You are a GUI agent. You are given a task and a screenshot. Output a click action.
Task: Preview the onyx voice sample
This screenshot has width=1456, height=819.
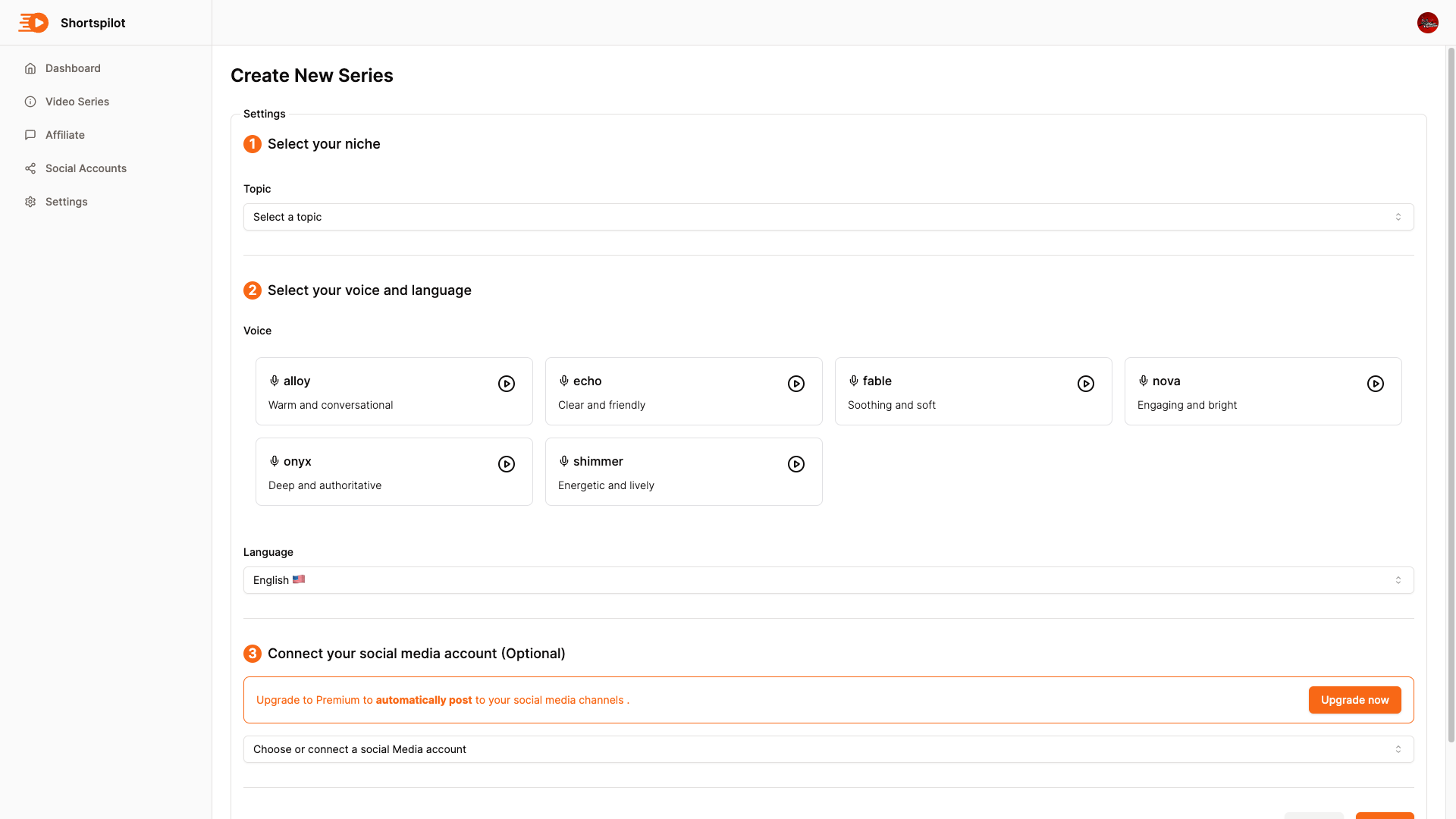tap(507, 464)
